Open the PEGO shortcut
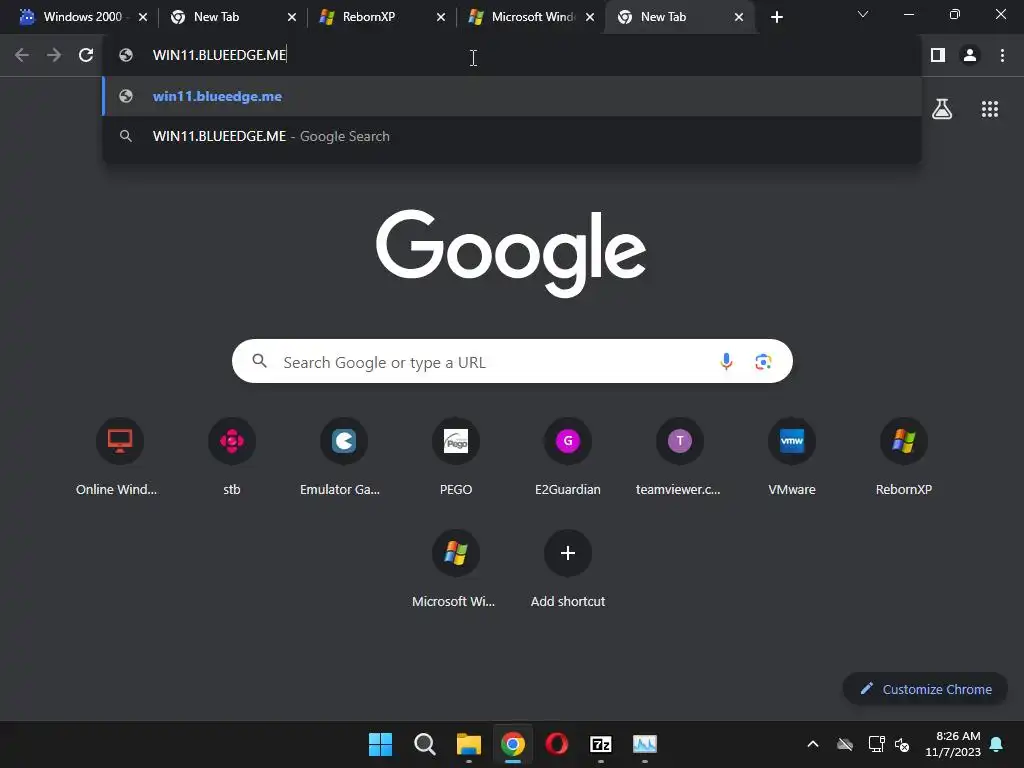 click(456, 457)
